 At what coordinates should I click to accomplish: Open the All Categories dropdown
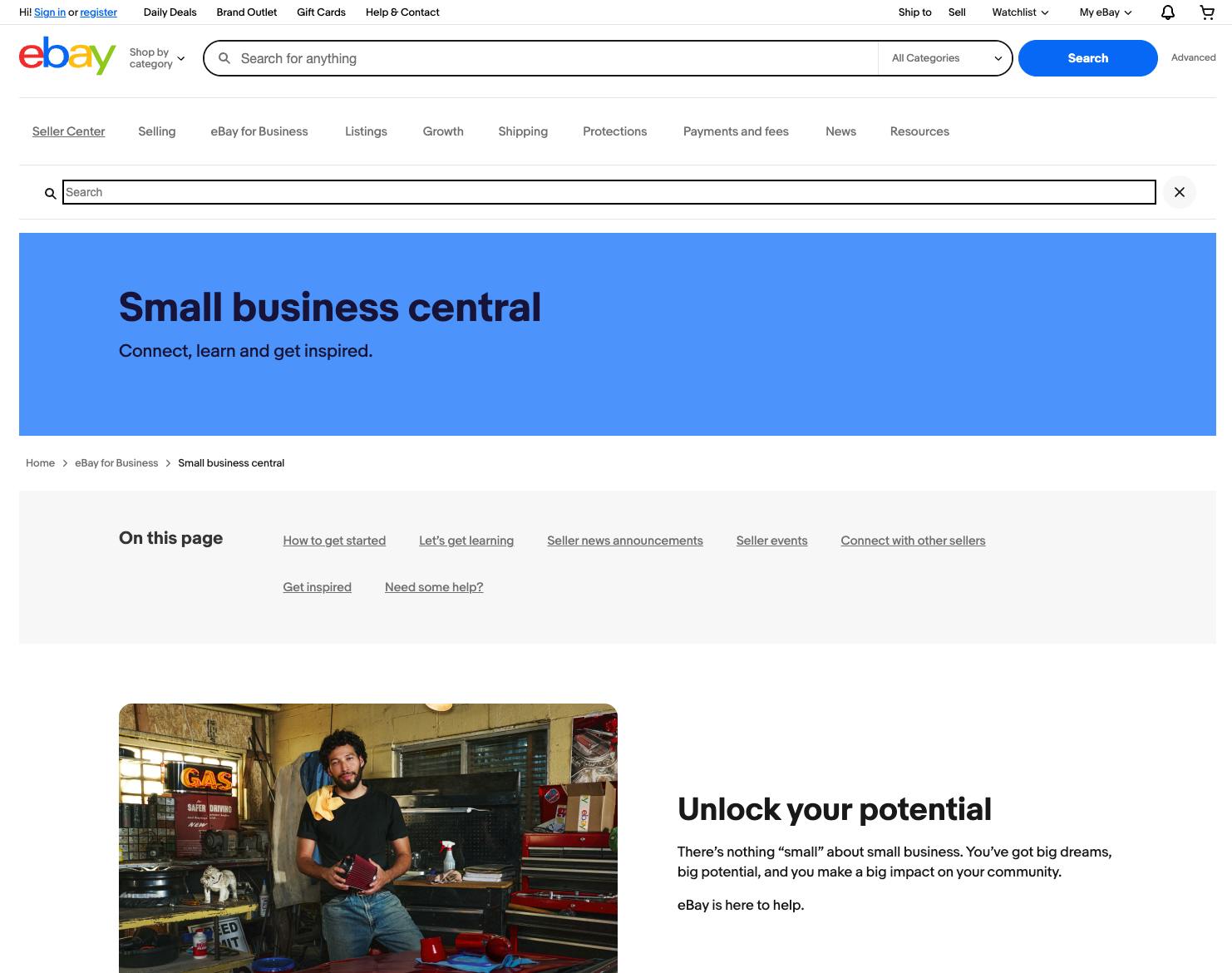click(x=944, y=58)
